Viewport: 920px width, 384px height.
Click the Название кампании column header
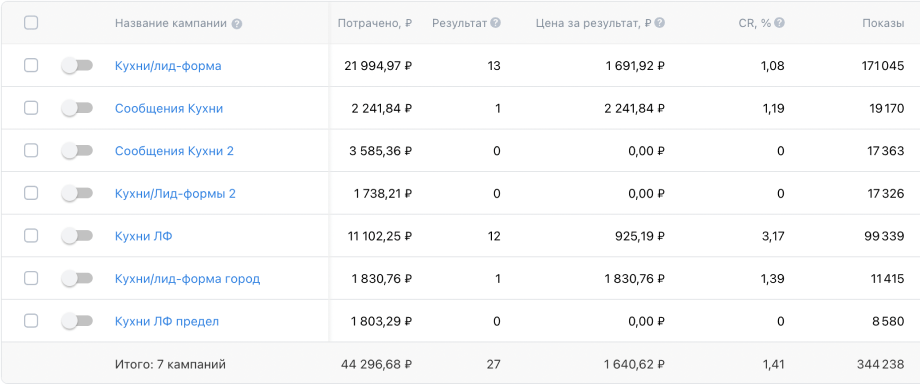(x=171, y=23)
